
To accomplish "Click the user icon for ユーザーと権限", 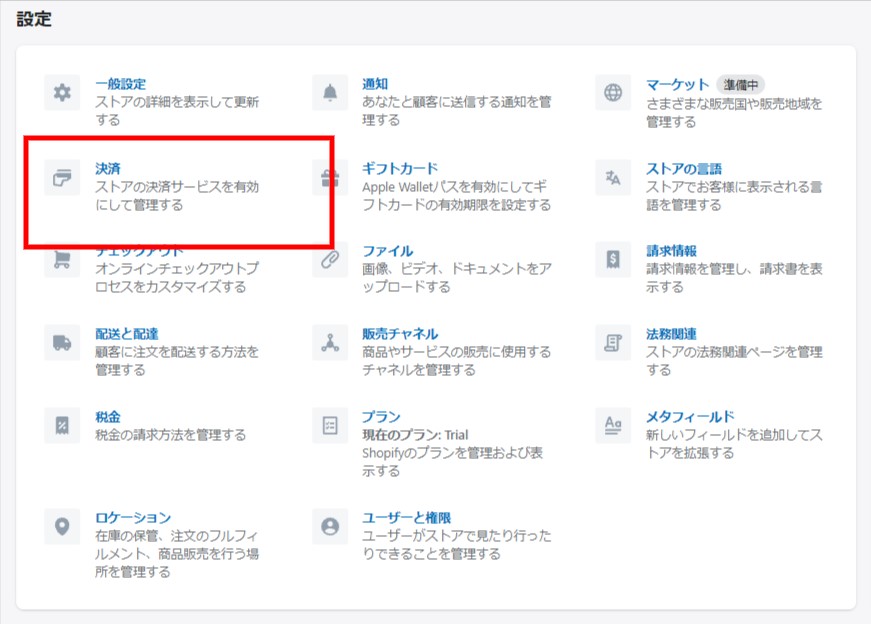I will pos(330,526).
